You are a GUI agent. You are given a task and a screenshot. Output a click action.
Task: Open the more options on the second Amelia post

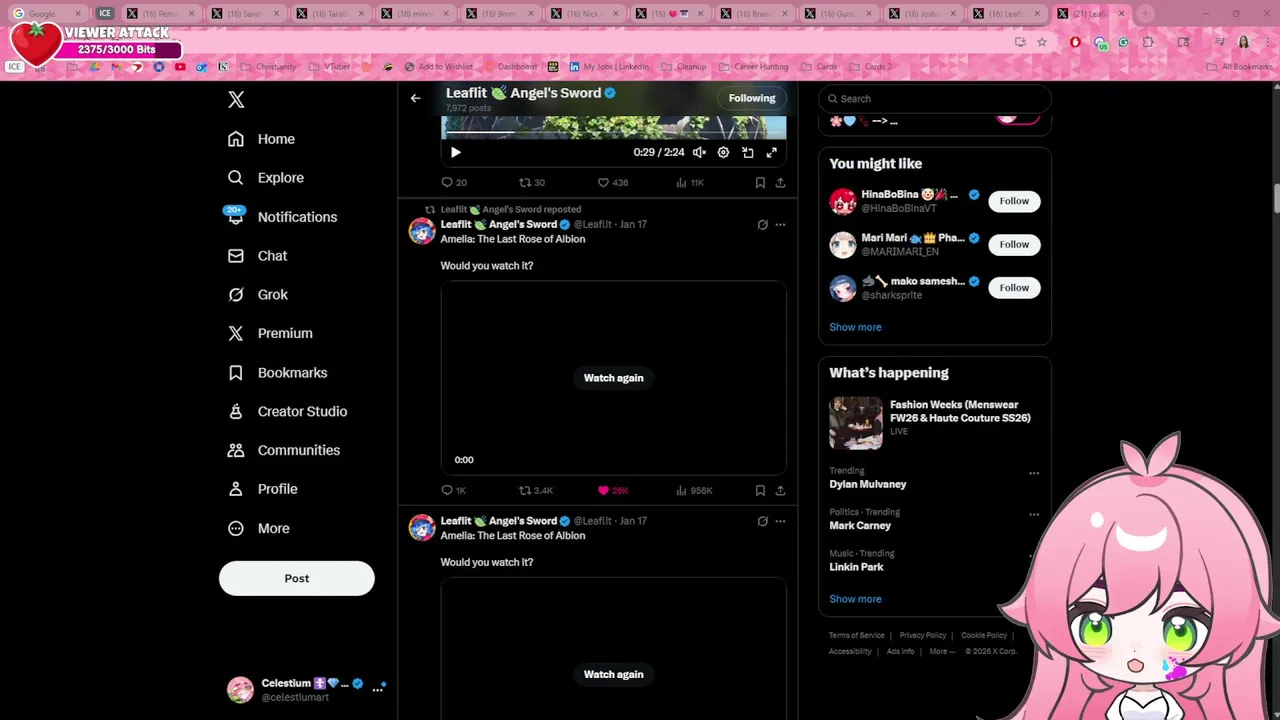[780, 521]
